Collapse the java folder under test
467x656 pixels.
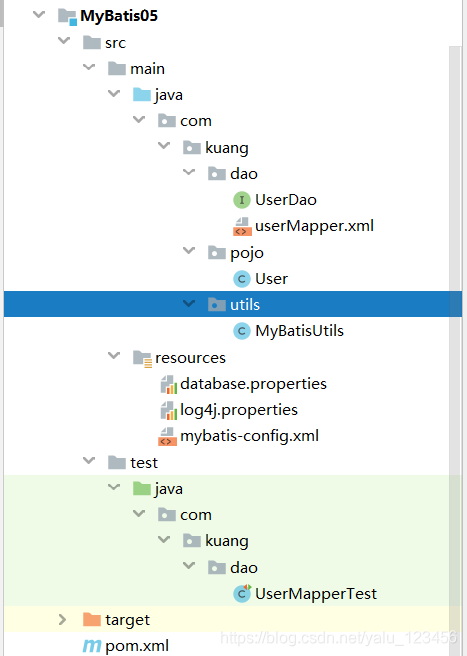(x=114, y=487)
